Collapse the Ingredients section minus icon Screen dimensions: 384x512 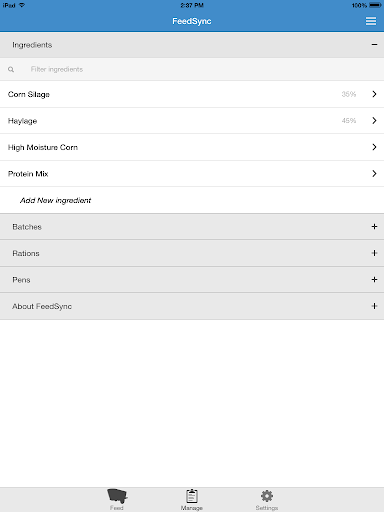[x=374, y=45]
